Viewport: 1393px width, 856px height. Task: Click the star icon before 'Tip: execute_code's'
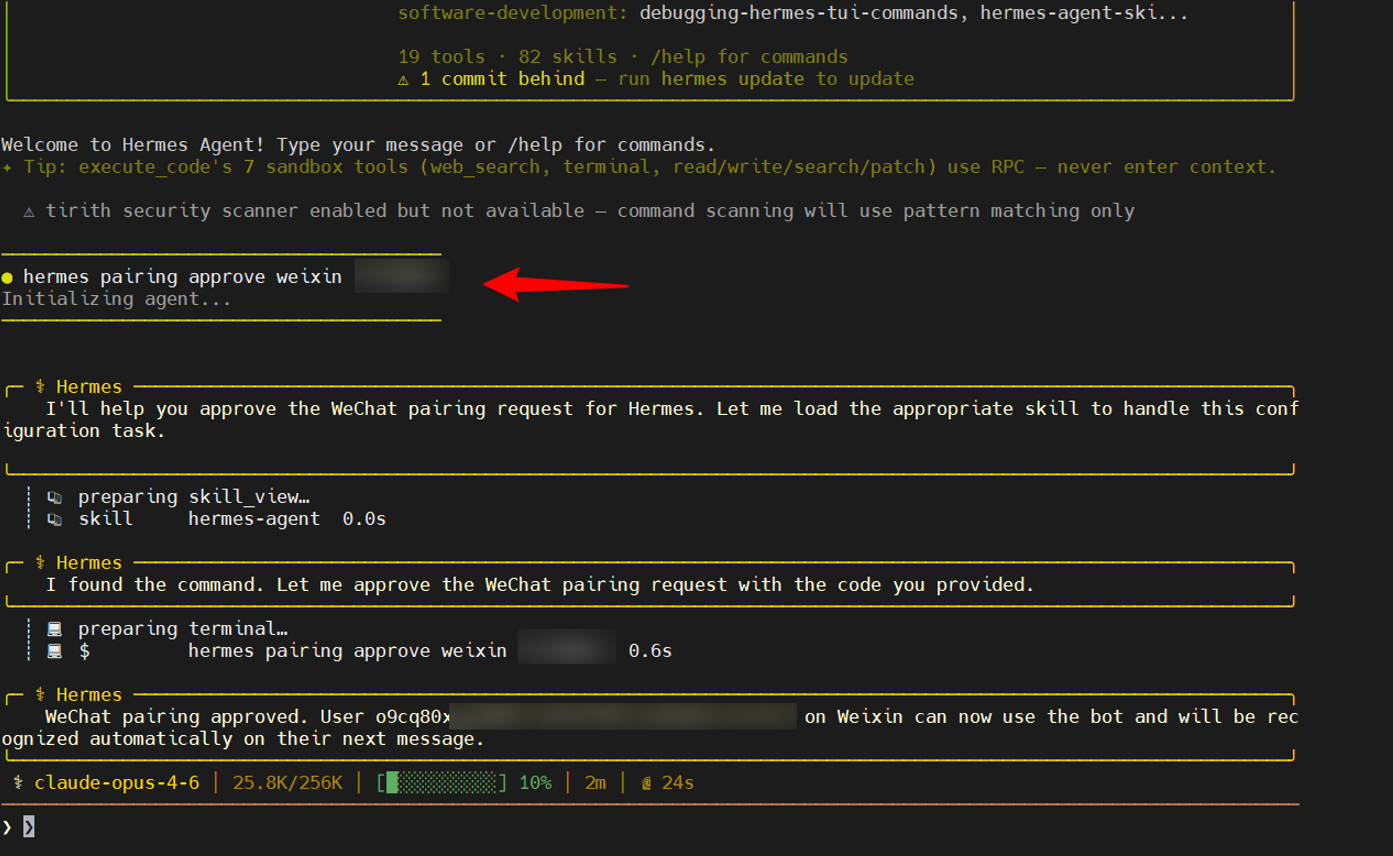tap(7, 167)
